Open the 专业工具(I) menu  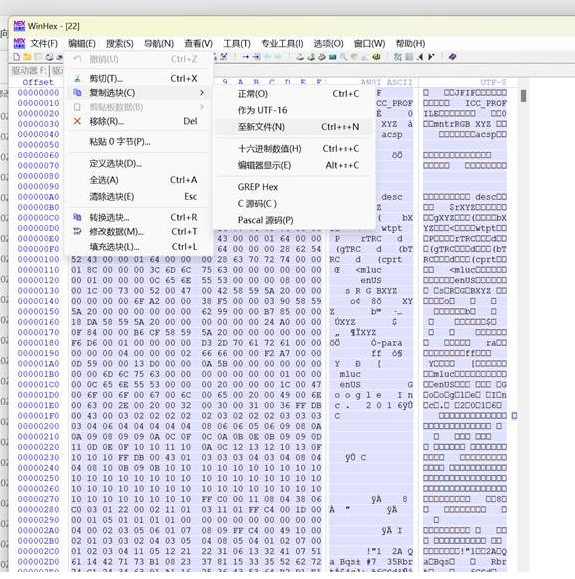pyautogui.click(x=282, y=44)
